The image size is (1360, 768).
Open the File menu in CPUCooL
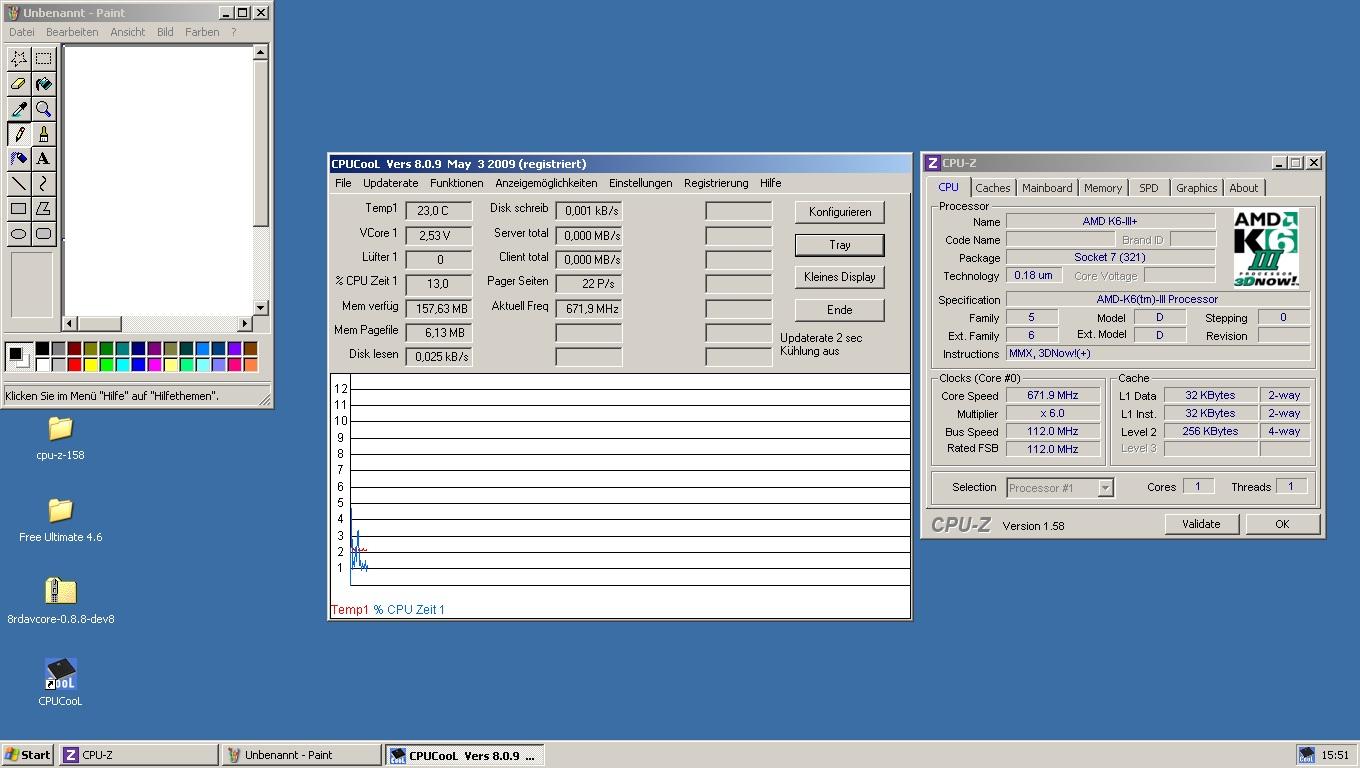pyautogui.click(x=343, y=183)
